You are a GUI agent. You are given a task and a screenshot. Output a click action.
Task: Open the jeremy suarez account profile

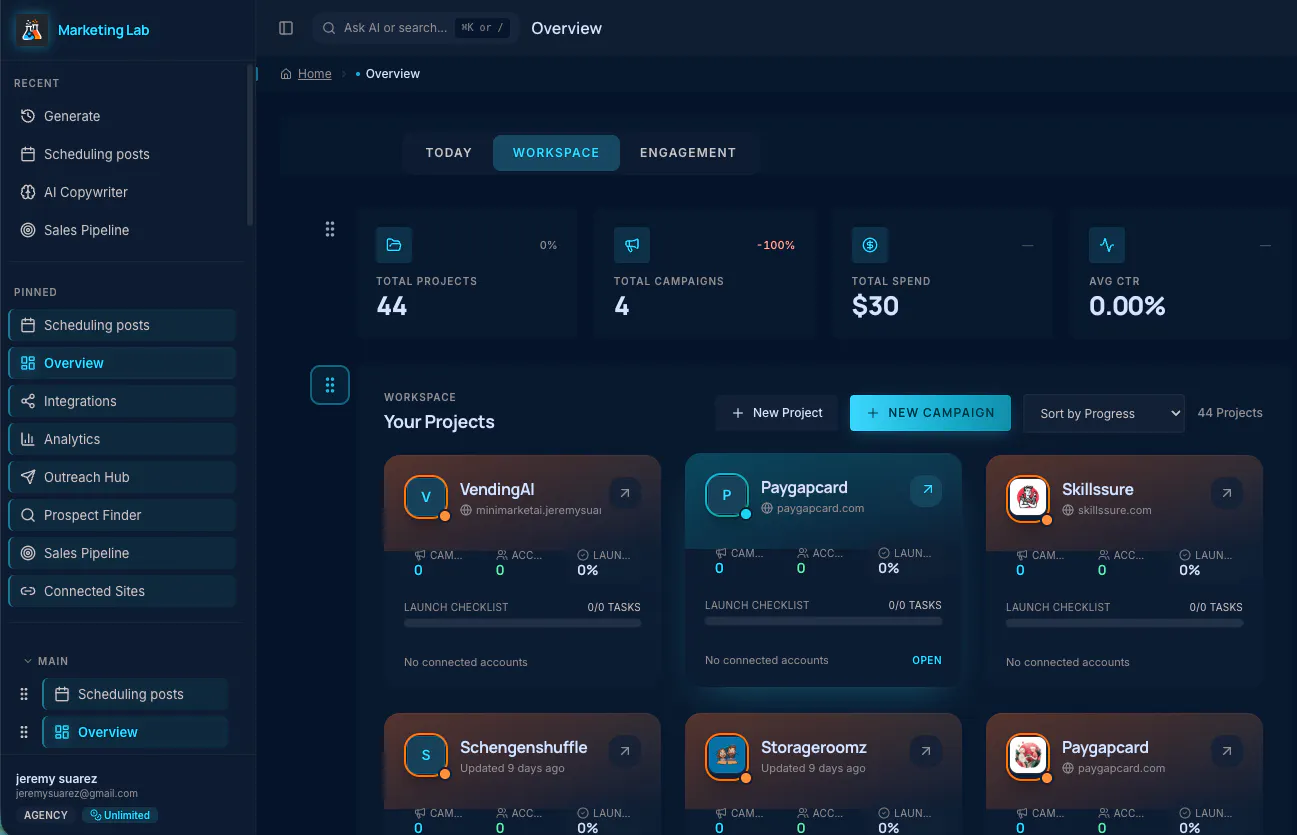(77, 785)
